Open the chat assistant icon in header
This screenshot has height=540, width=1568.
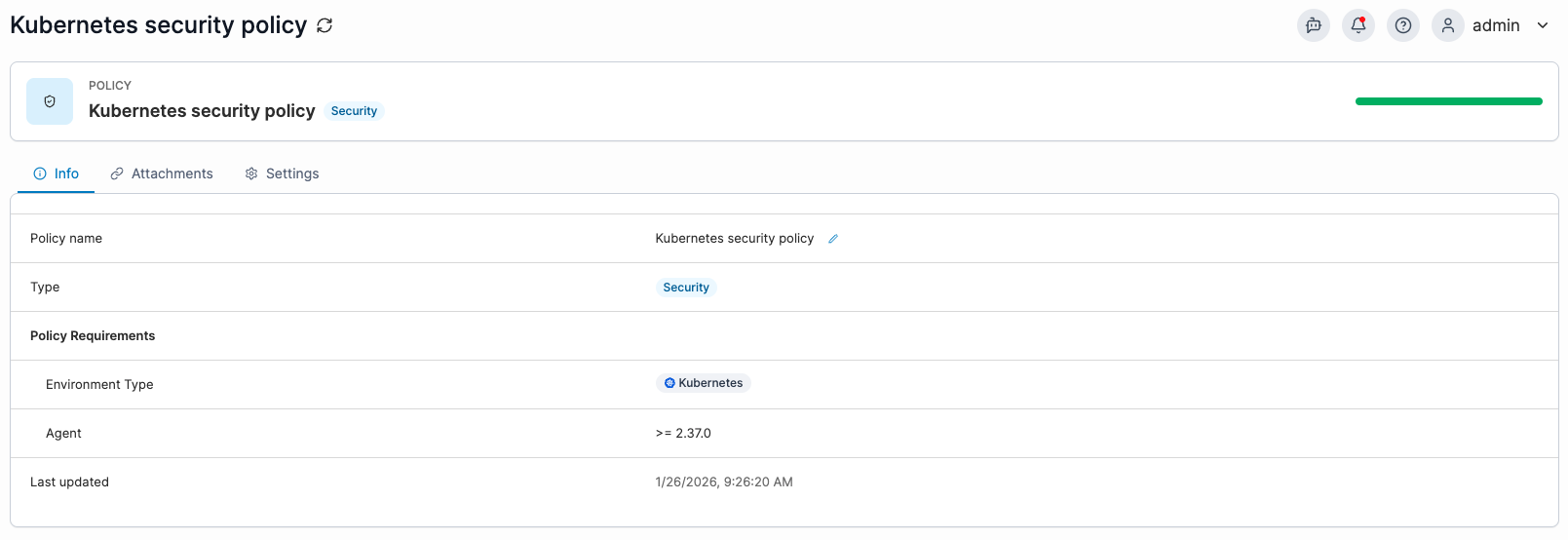click(1313, 25)
